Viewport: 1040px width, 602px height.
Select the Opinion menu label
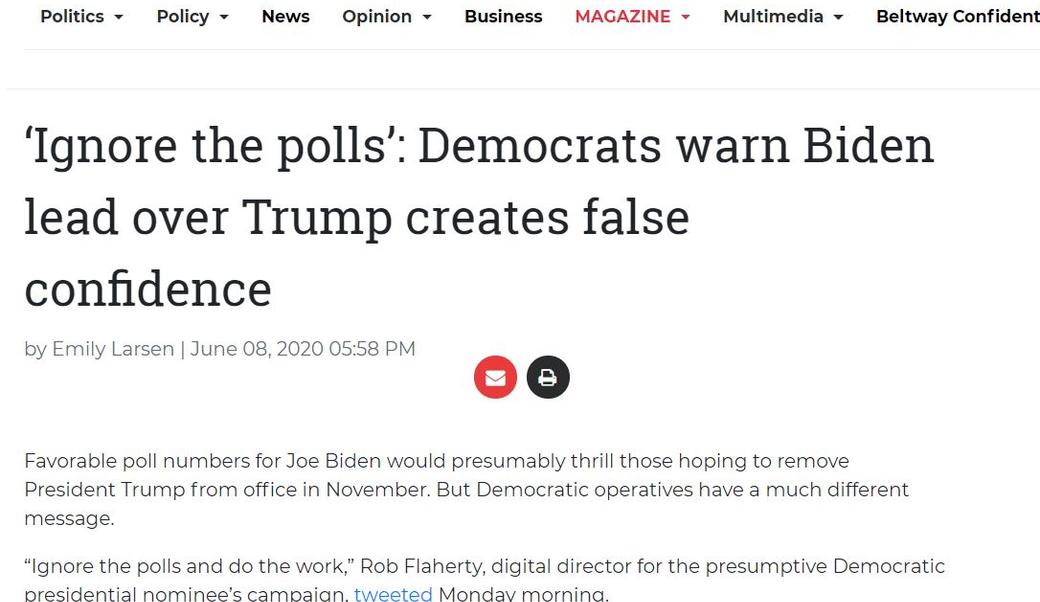tap(377, 16)
